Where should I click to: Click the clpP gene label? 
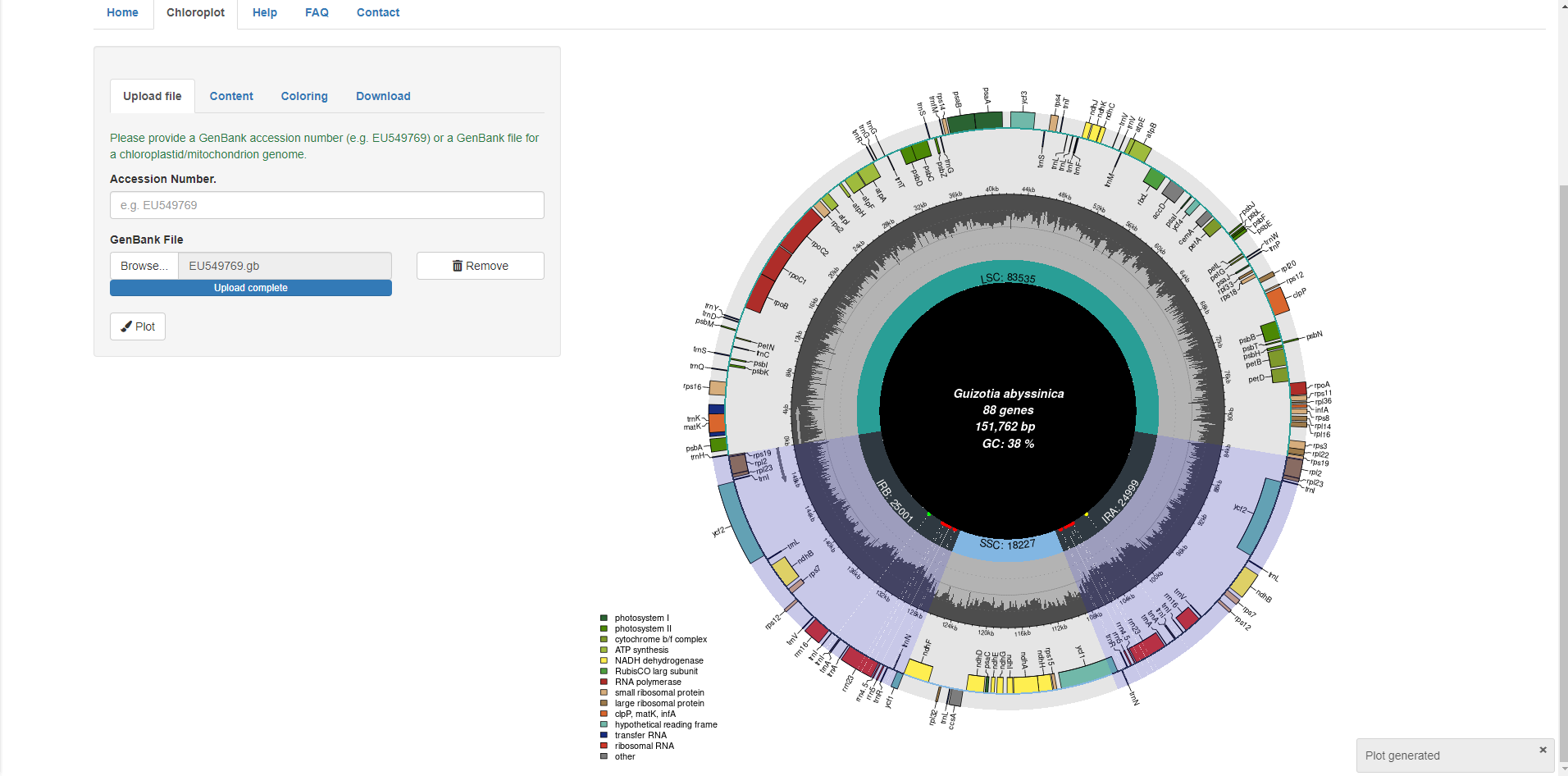(x=1299, y=293)
